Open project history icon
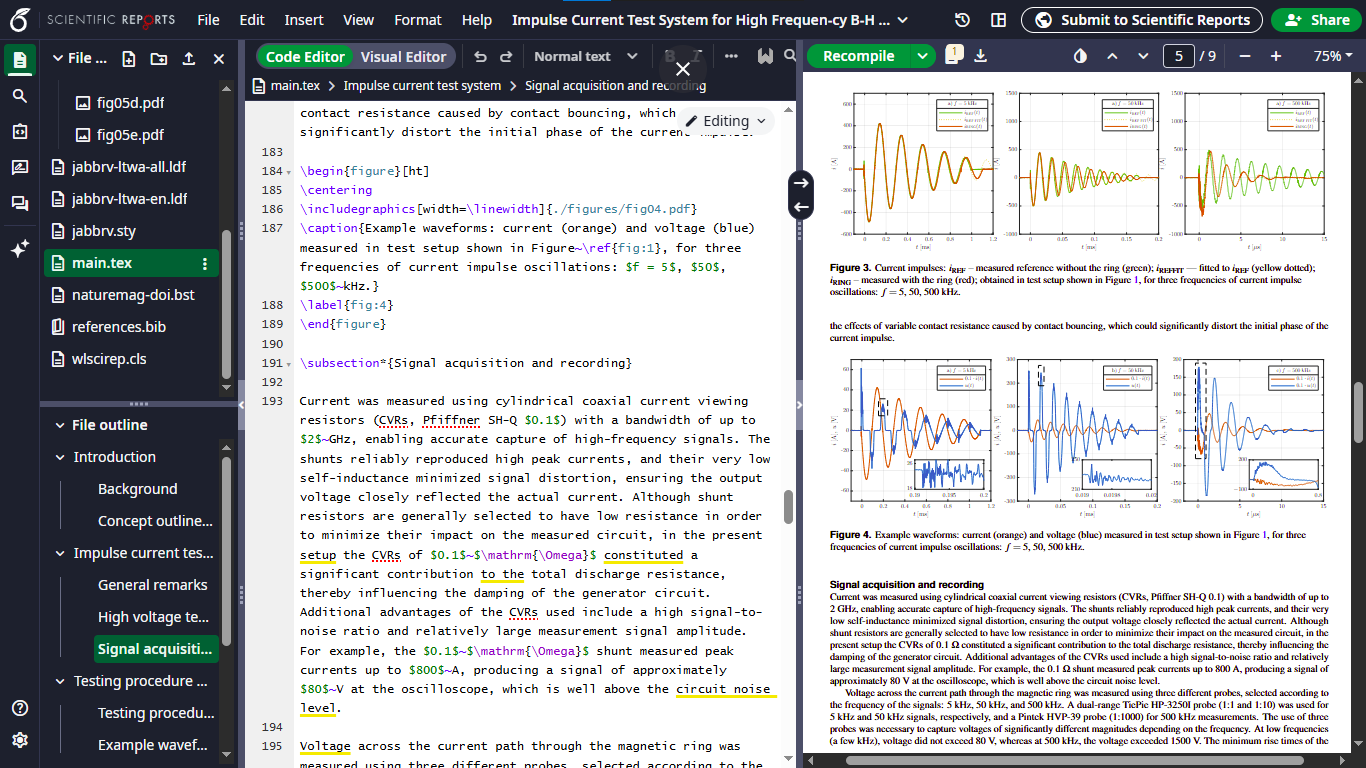The width and height of the screenshot is (1366, 768). click(962, 20)
